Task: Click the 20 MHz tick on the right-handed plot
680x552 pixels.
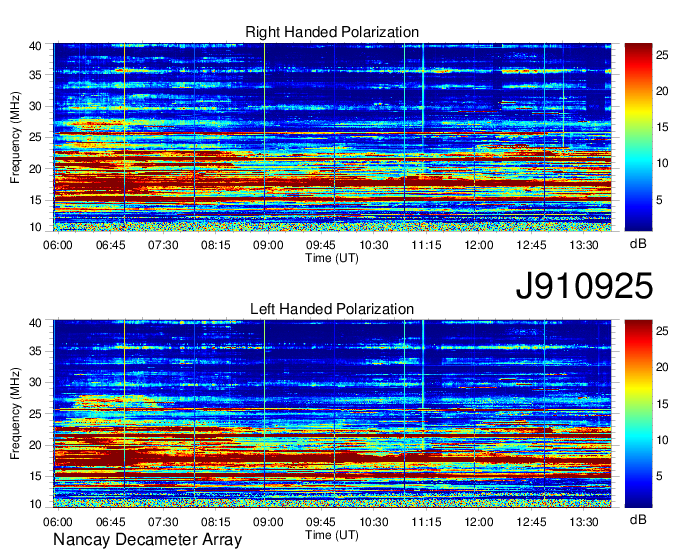Action: (35, 169)
